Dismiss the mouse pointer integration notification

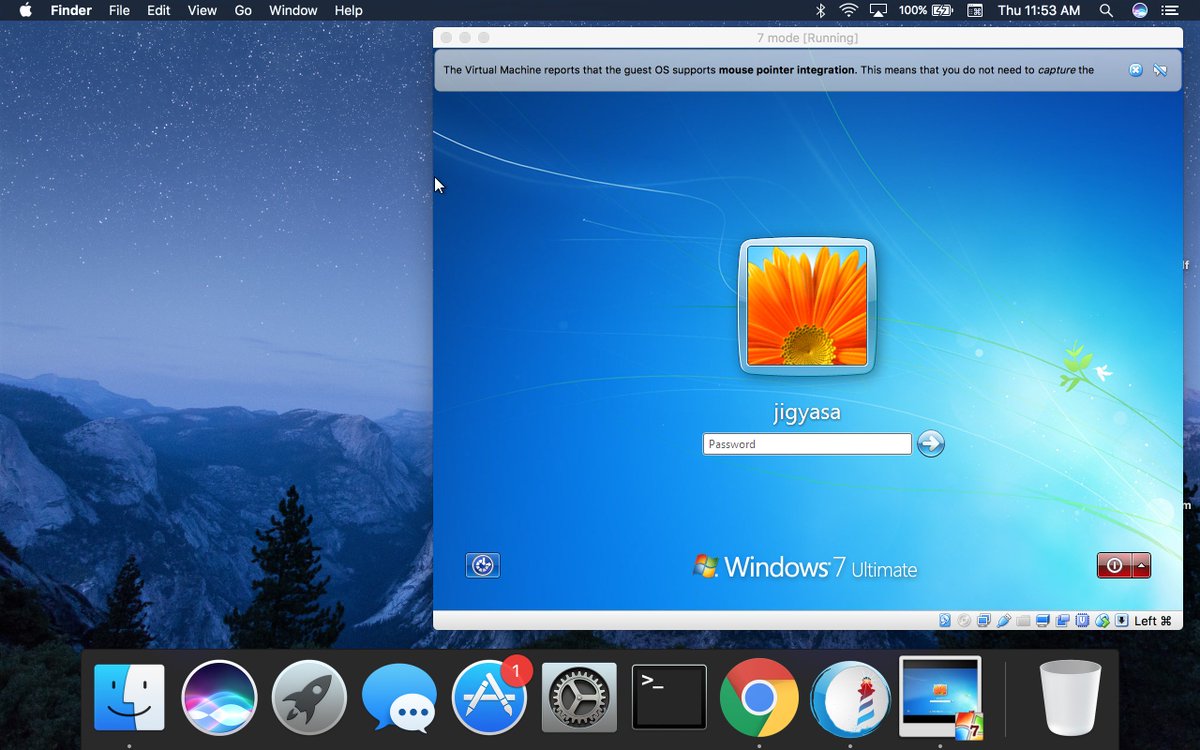pos(1135,70)
